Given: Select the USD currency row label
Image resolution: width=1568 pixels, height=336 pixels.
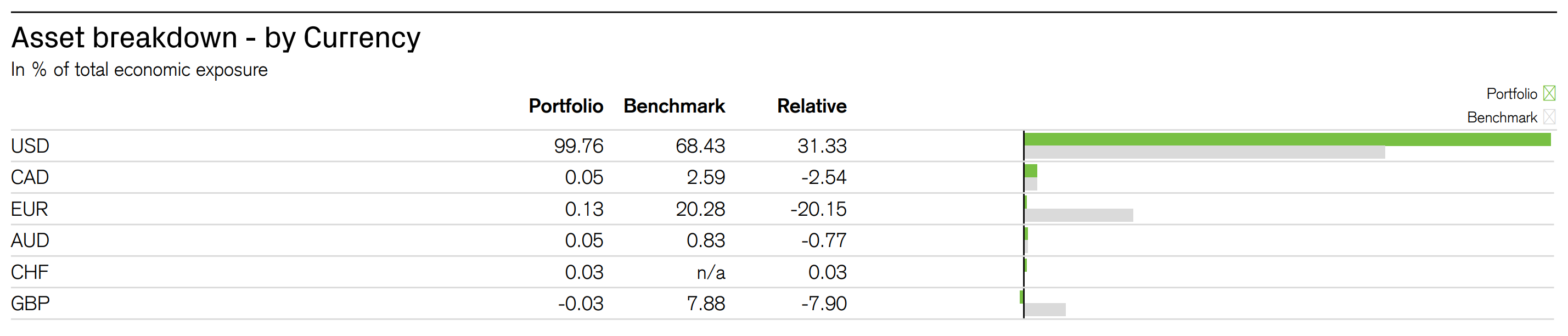Looking at the screenshot, I should coord(30,146).
